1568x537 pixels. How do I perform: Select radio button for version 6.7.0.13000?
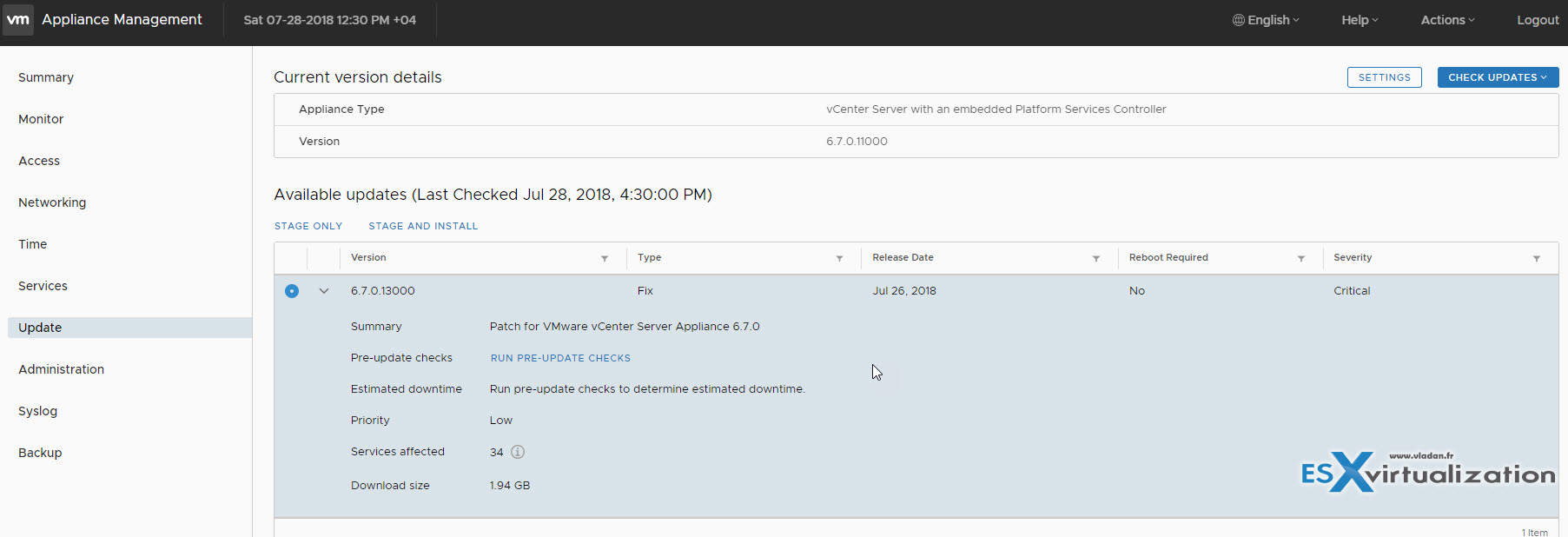(292, 291)
